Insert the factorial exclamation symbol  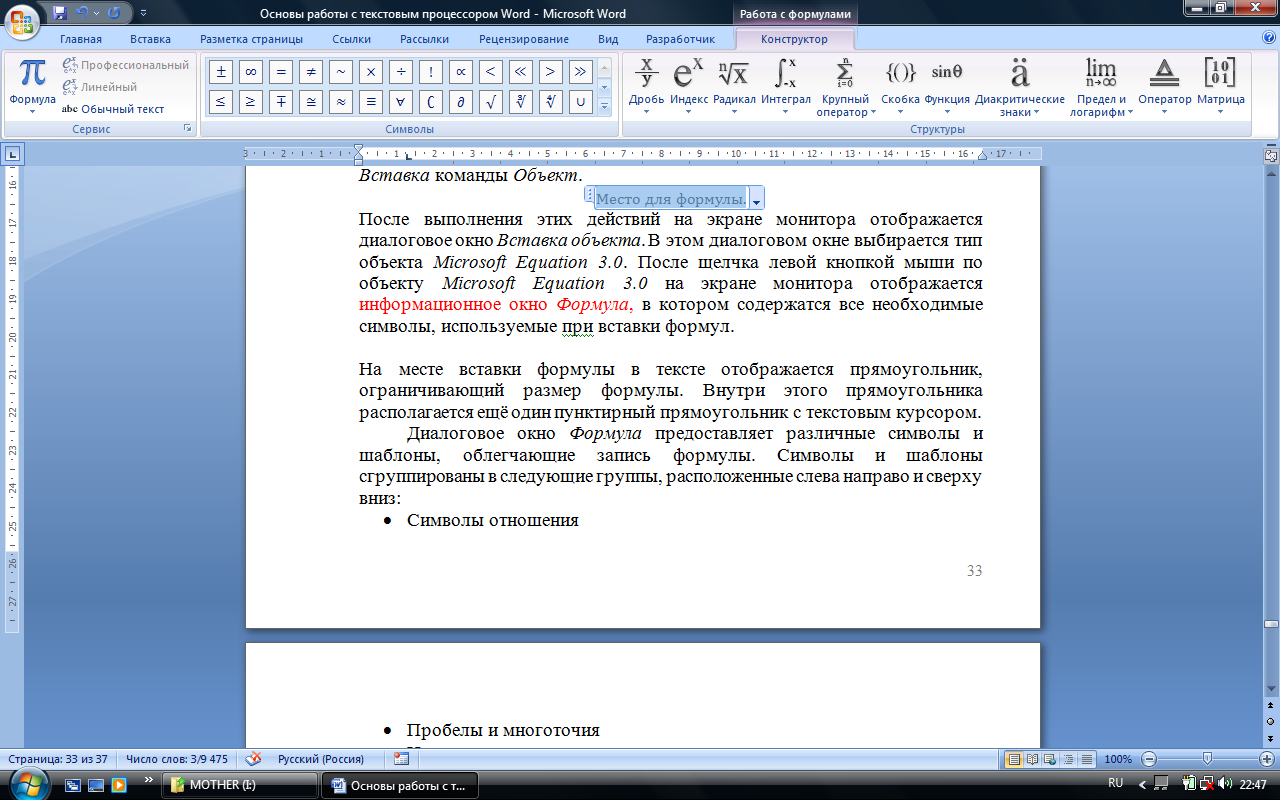[431, 72]
